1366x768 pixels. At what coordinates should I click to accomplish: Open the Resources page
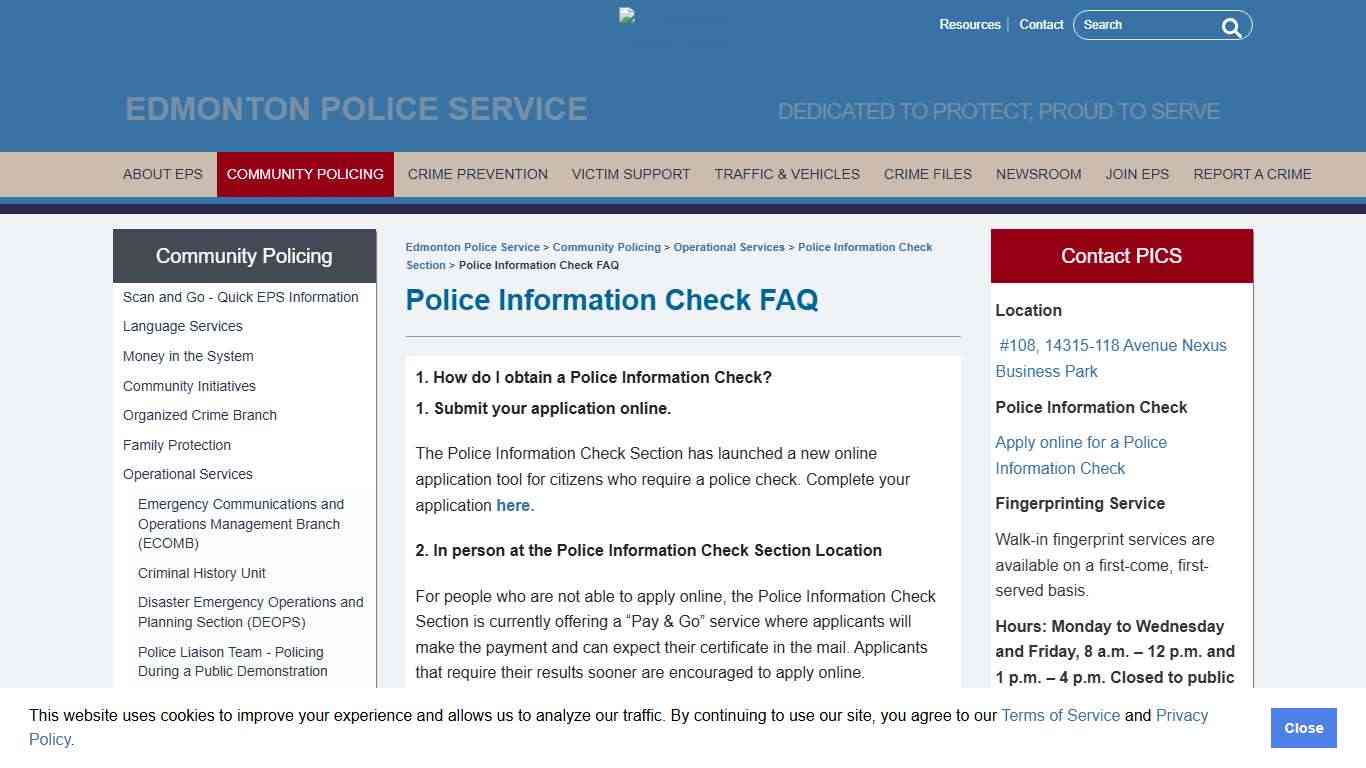pos(969,24)
